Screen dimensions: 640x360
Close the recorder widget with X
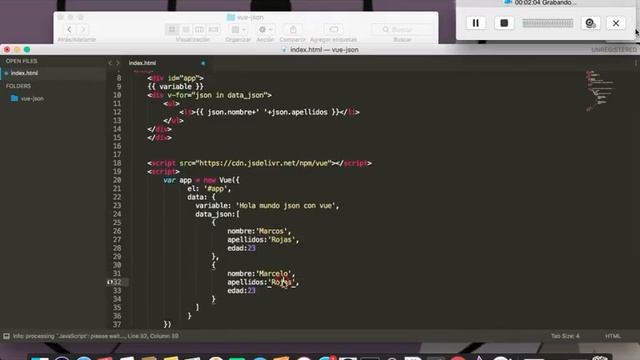pyautogui.click(x=616, y=23)
